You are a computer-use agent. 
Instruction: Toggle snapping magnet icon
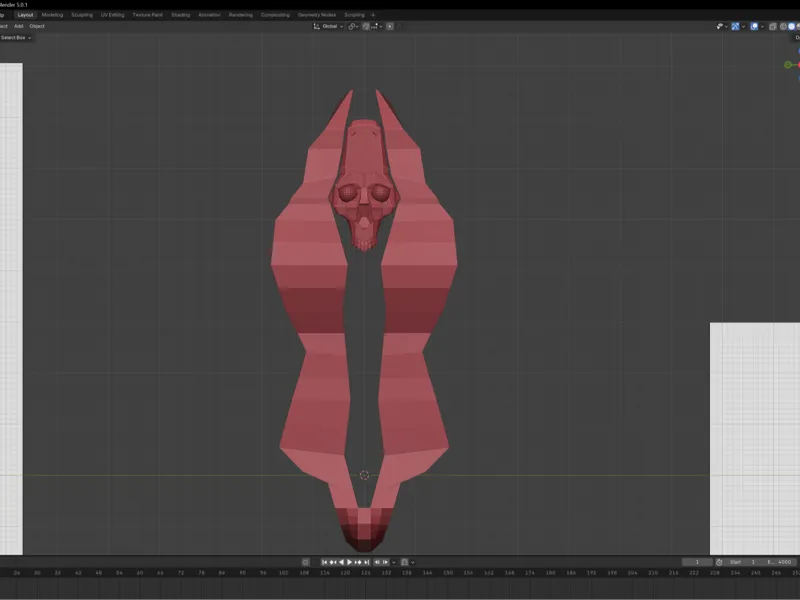click(x=366, y=27)
